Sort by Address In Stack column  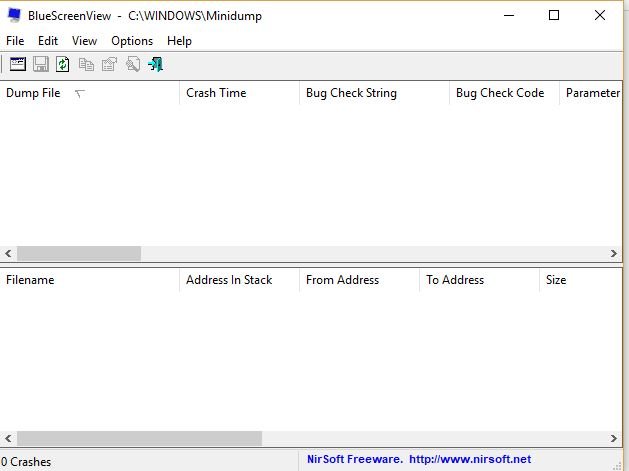(239, 280)
